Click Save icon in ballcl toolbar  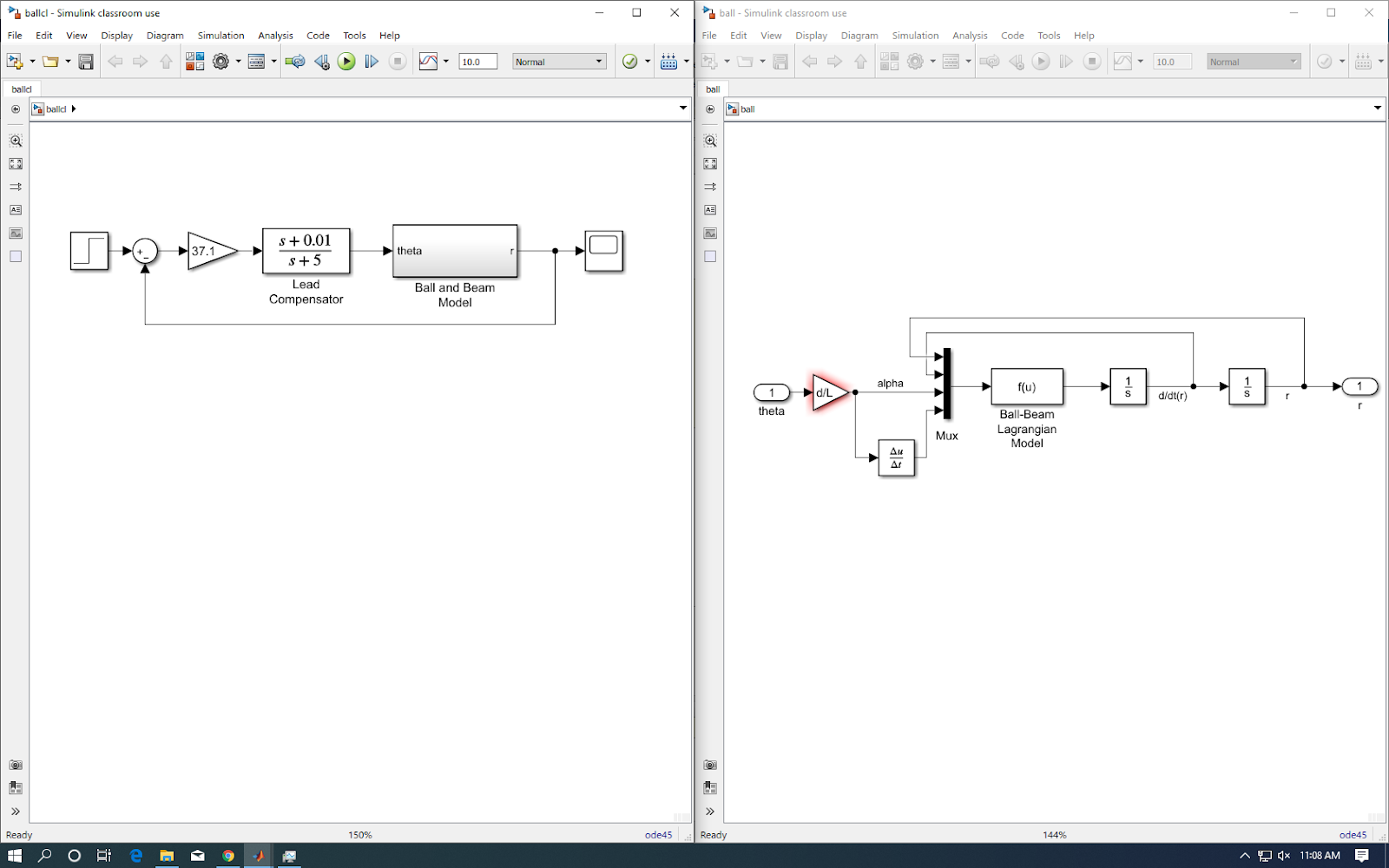pyautogui.click(x=86, y=62)
